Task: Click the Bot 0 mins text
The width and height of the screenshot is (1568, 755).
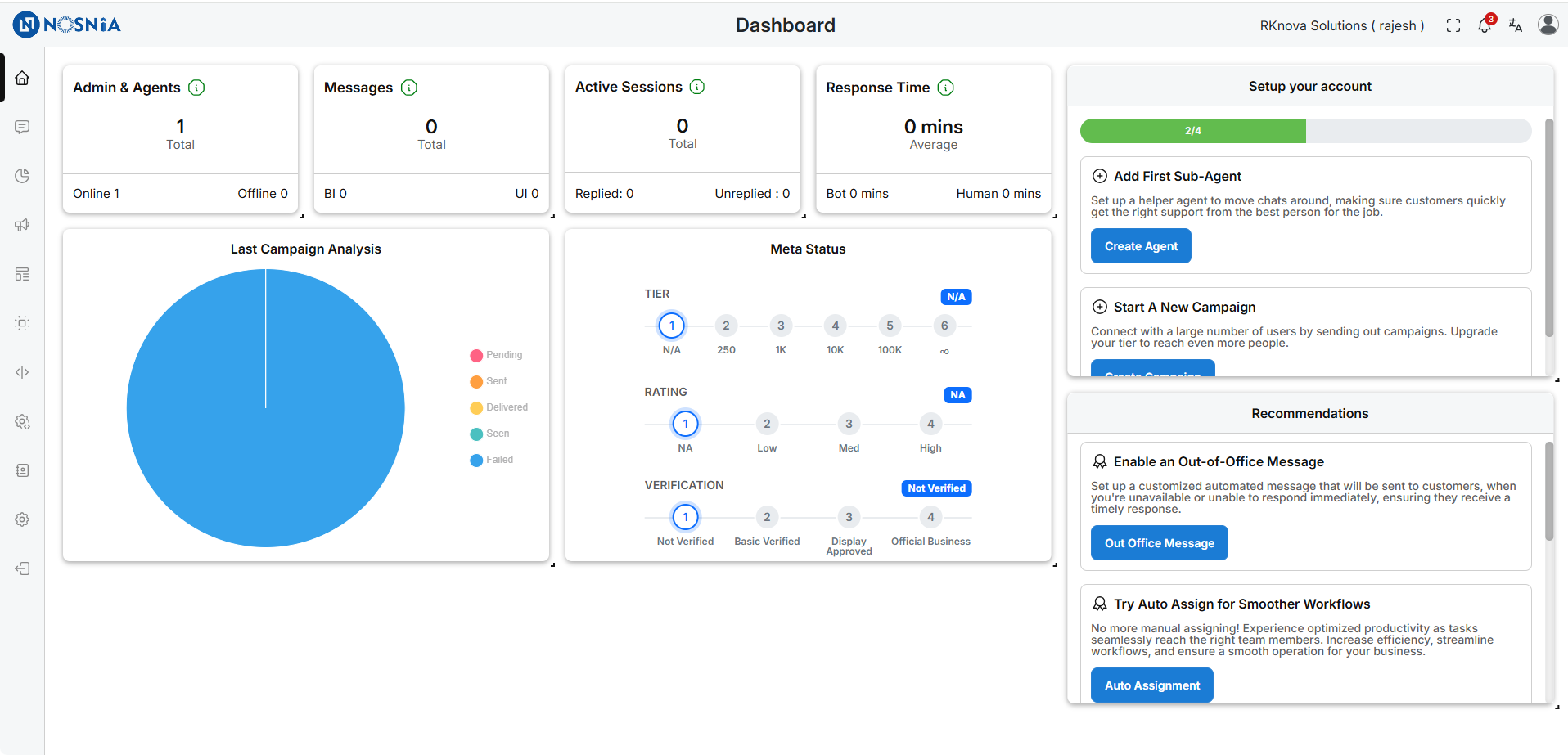Action: 857,194
